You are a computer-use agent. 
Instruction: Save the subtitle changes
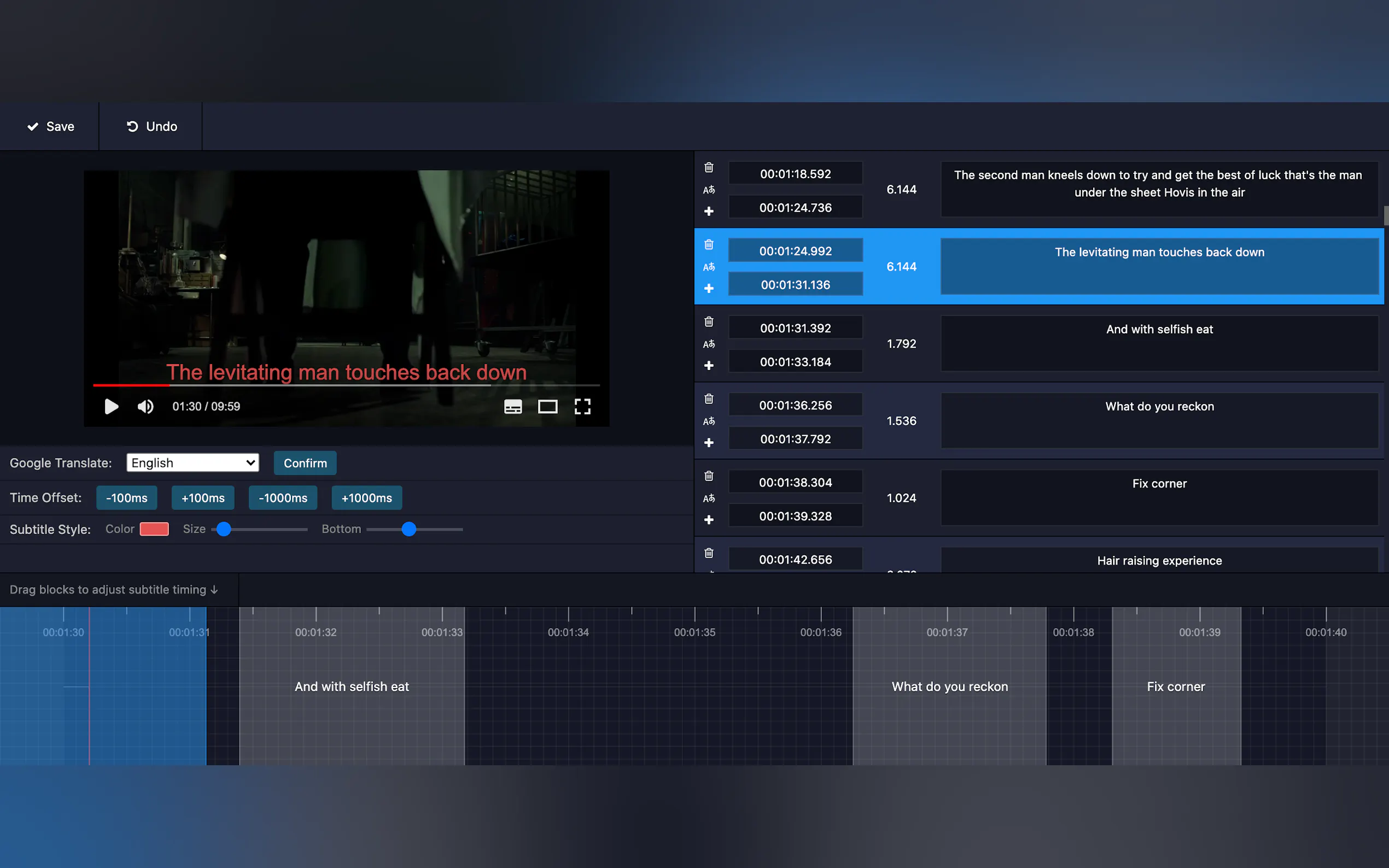(50, 126)
